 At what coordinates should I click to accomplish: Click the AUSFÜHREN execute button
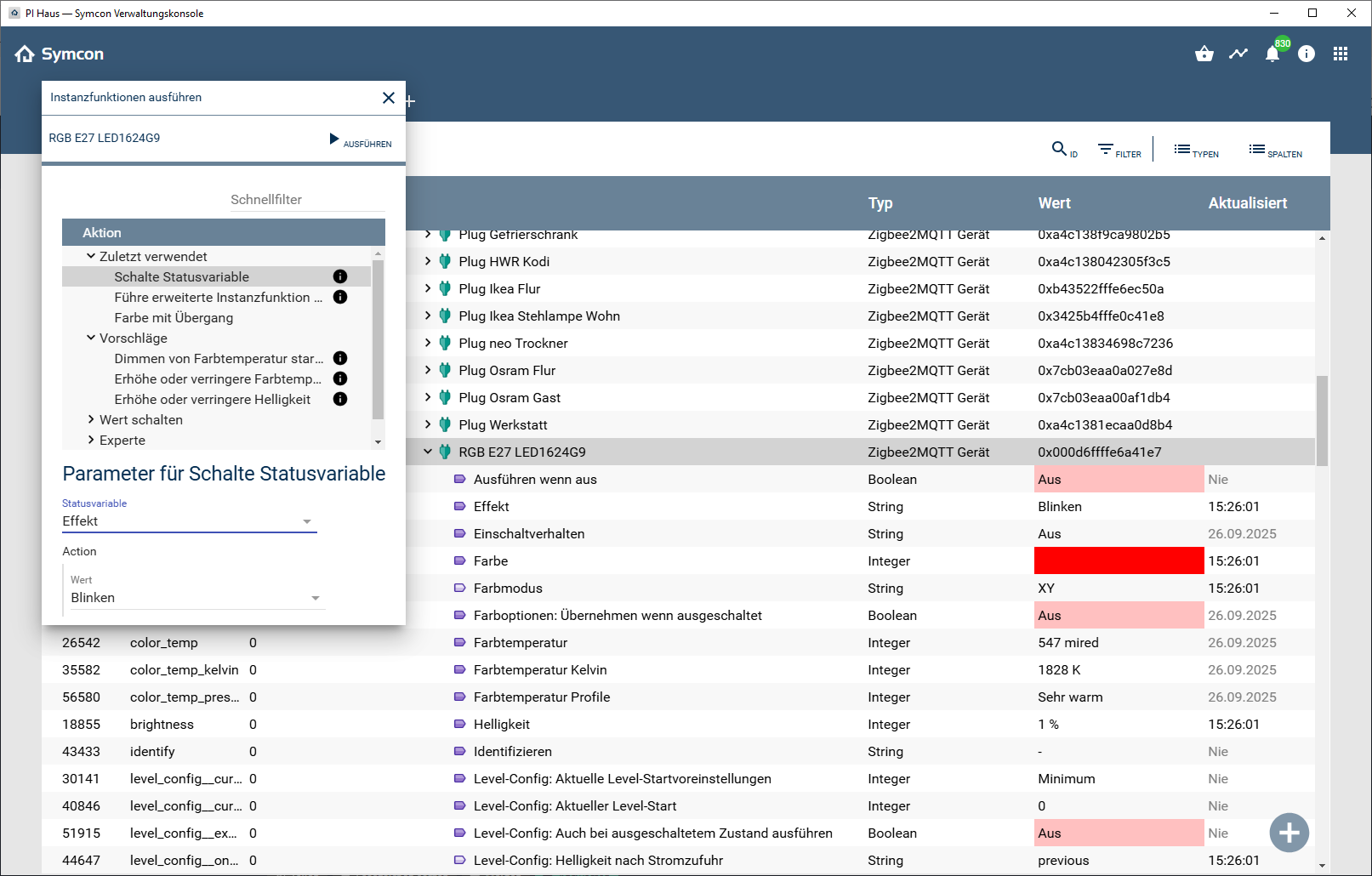pos(361,140)
